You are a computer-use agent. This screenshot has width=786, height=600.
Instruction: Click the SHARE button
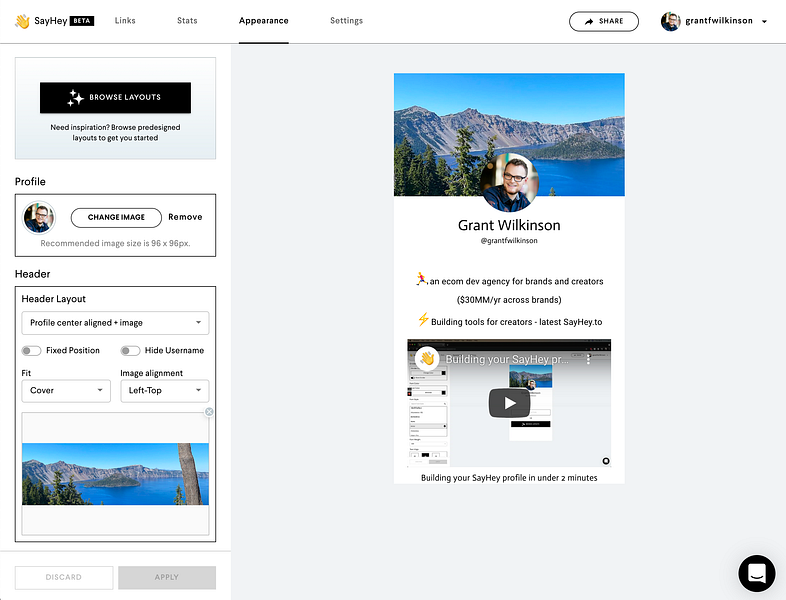click(x=604, y=21)
